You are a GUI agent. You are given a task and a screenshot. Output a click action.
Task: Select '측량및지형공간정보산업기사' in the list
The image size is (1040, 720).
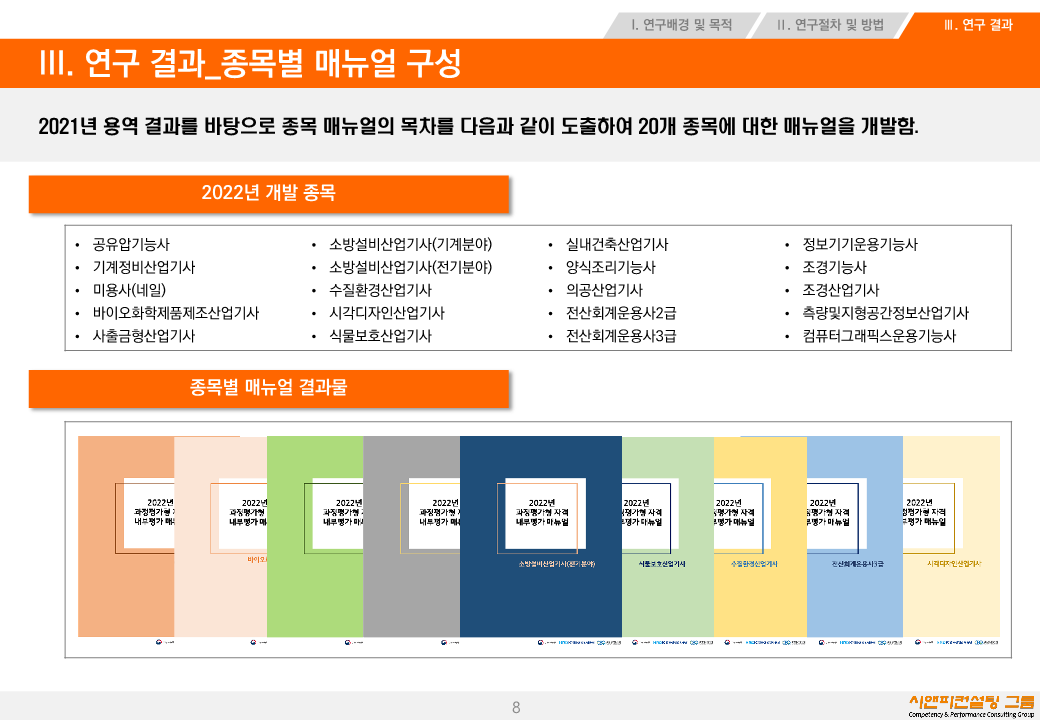[x=885, y=313]
